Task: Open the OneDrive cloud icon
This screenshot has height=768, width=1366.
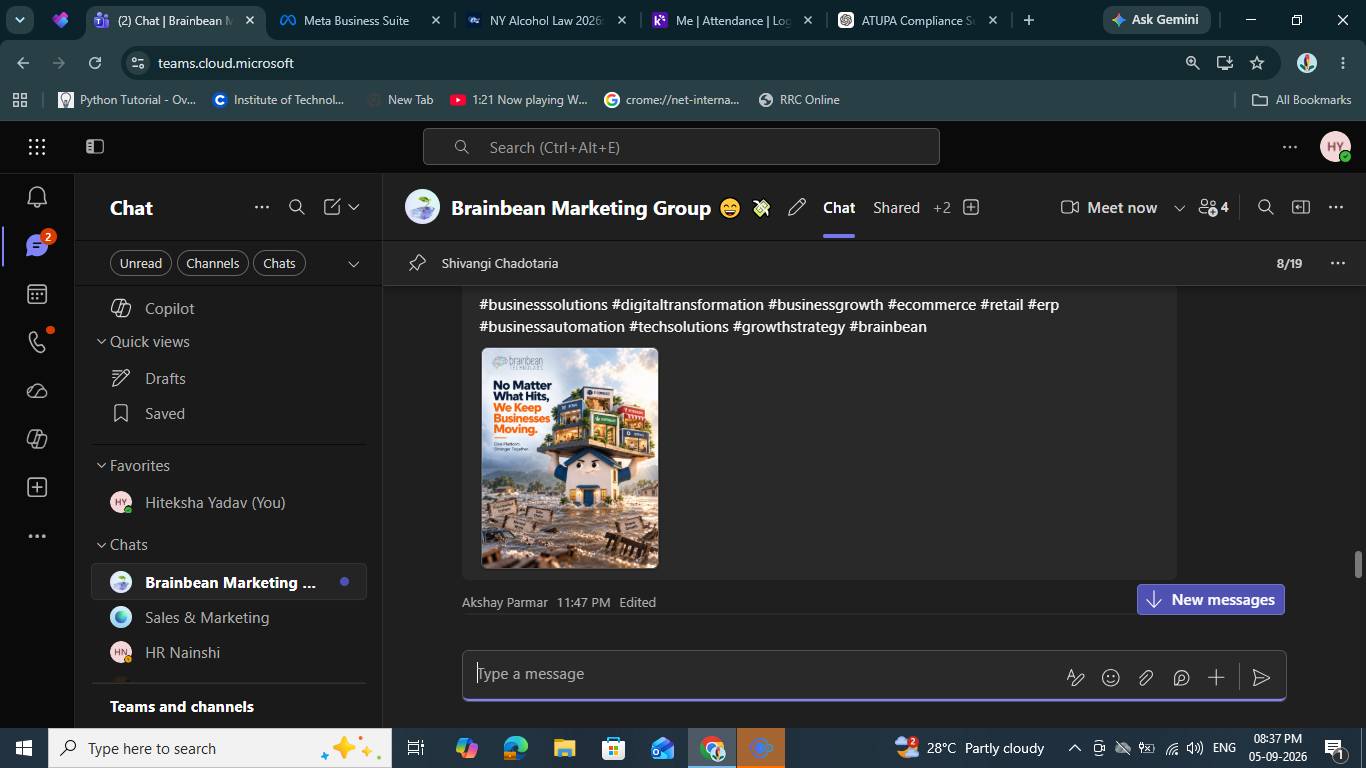Action: [37, 391]
